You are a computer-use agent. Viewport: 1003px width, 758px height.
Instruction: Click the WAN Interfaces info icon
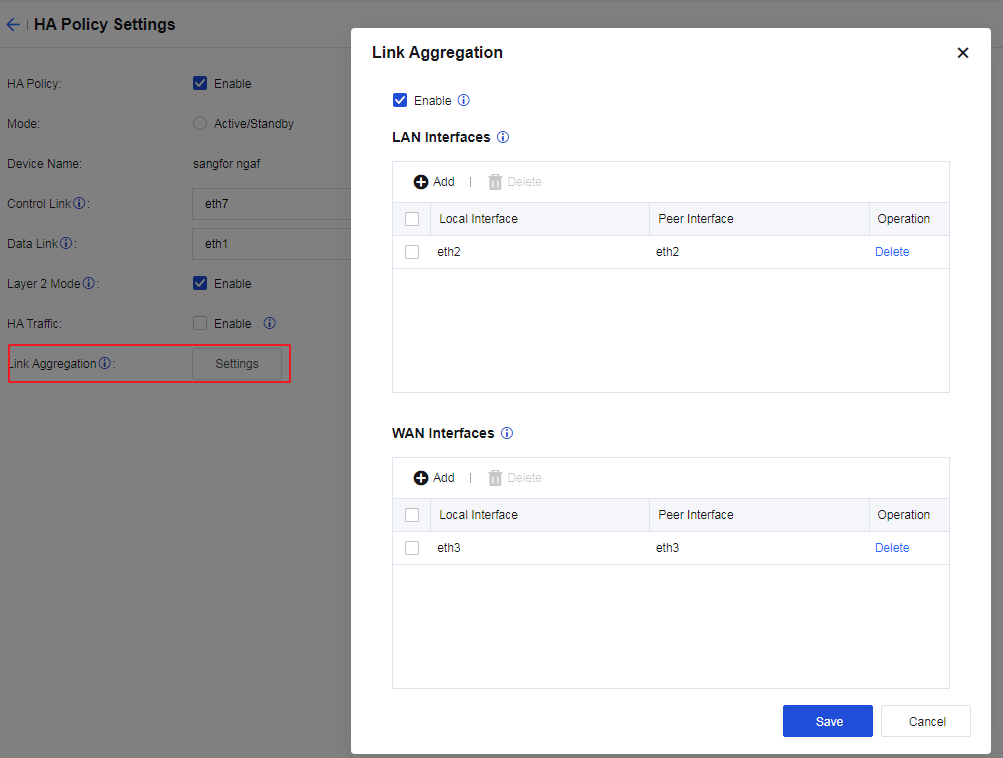[x=507, y=433]
